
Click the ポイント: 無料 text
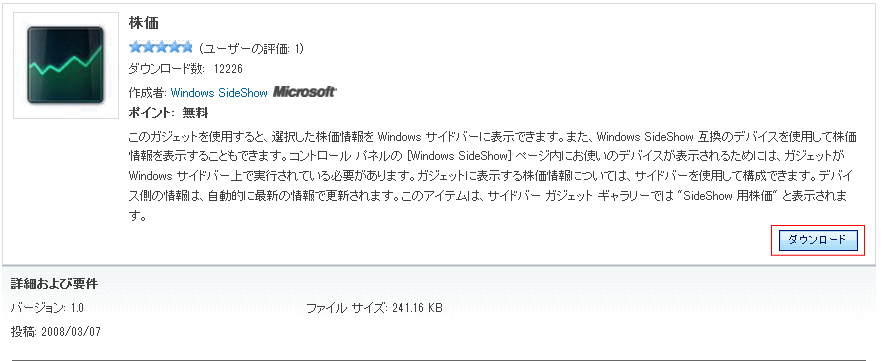pos(168,113)
